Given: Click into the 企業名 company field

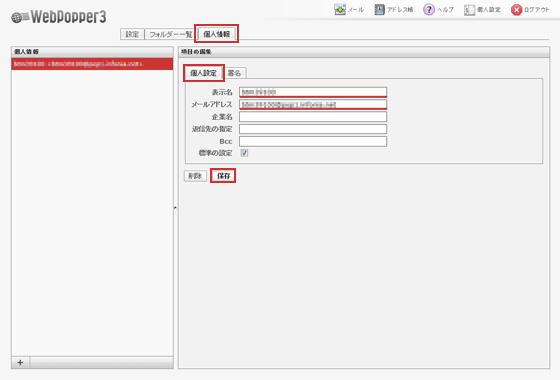Looking at the screenshot, I should click(313, 116).
